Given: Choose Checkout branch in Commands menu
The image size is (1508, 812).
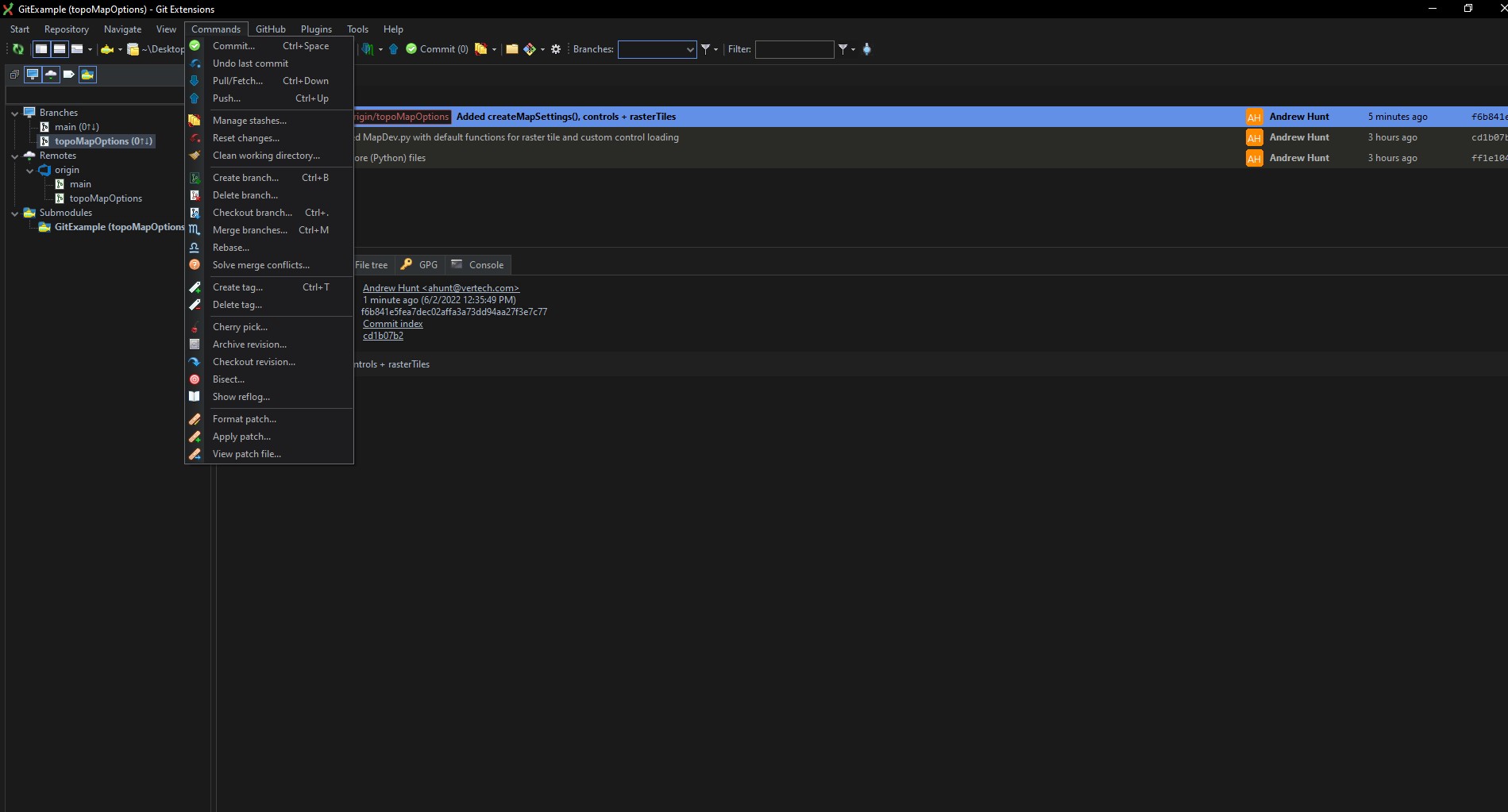Looking at the screenshot, I should 269,213.
